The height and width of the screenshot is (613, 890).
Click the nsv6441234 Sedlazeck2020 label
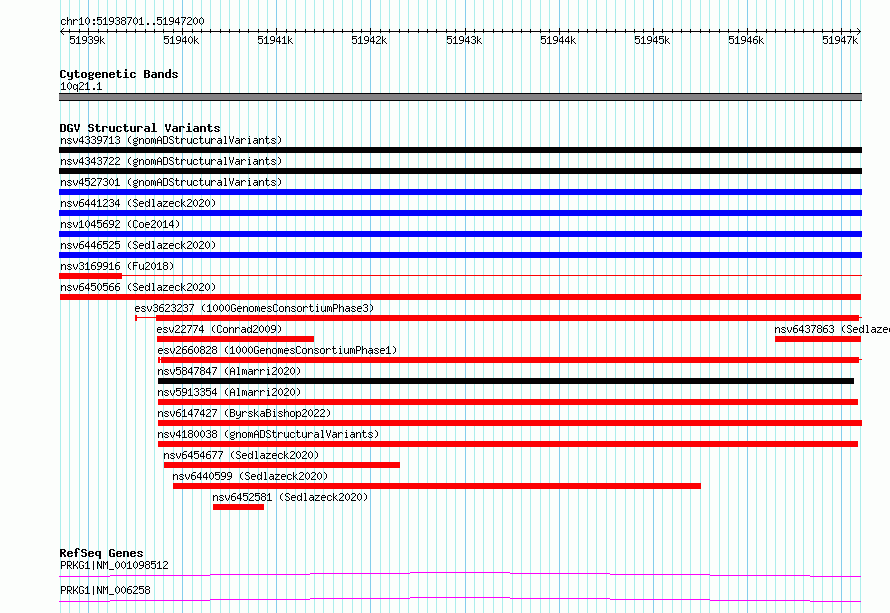click(x=138, y=203)
